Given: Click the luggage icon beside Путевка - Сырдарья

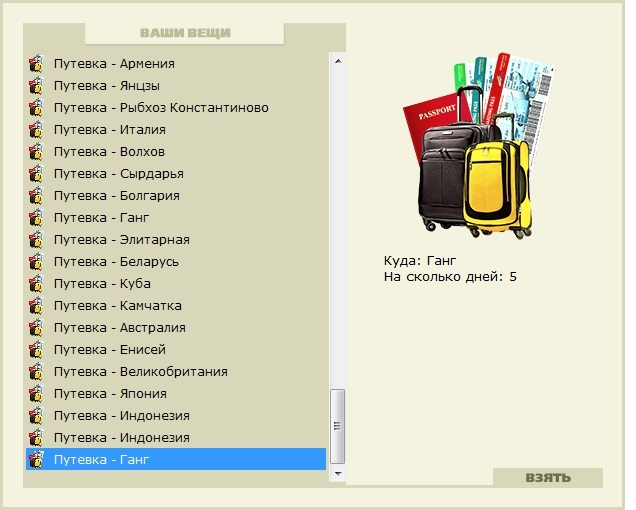Looking at the screenshot, I should pos(36,173).
